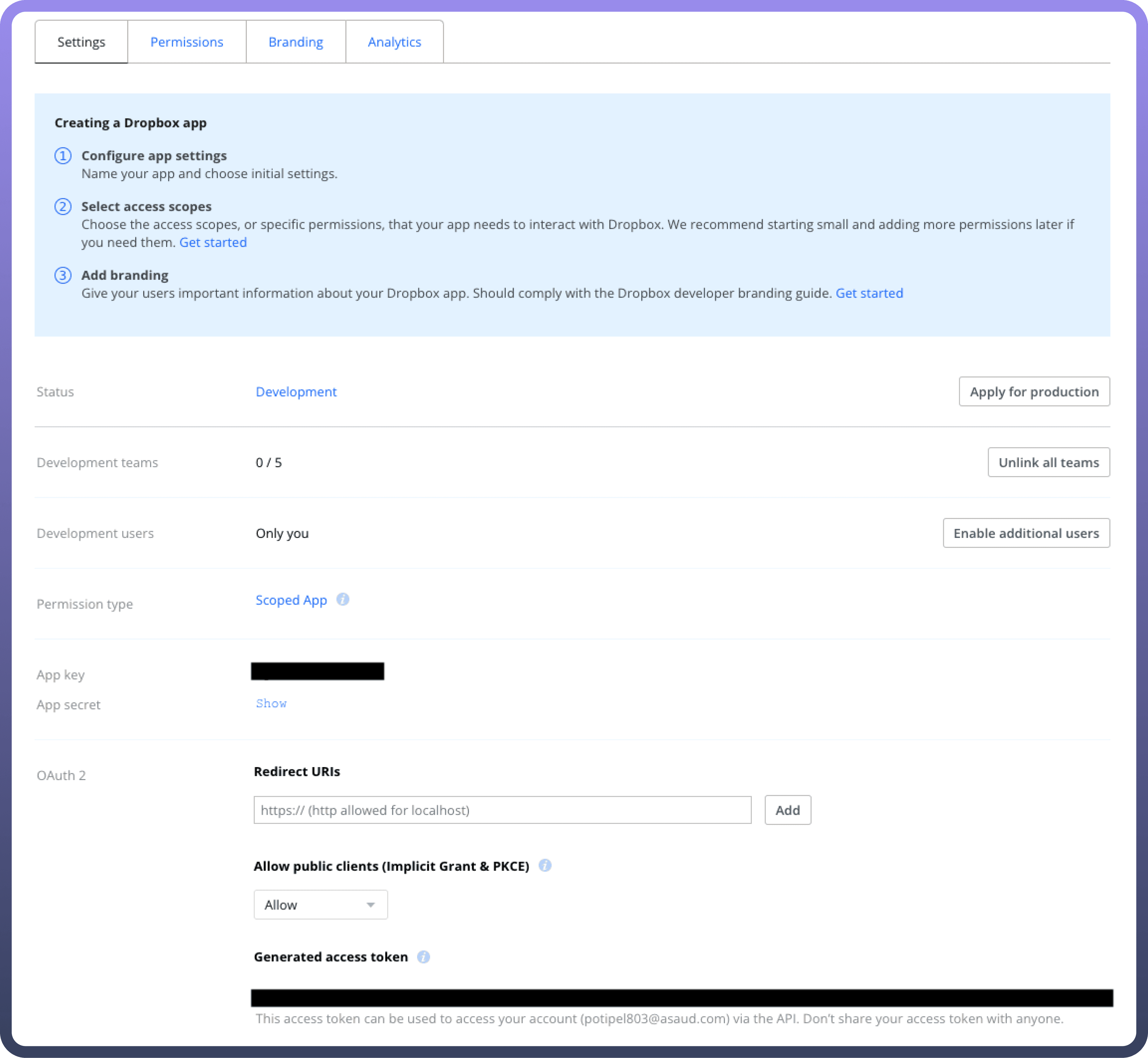Switch to the Permissions tab
The height and width of the screenshot is (1058, 1148).
click(187, 42)
